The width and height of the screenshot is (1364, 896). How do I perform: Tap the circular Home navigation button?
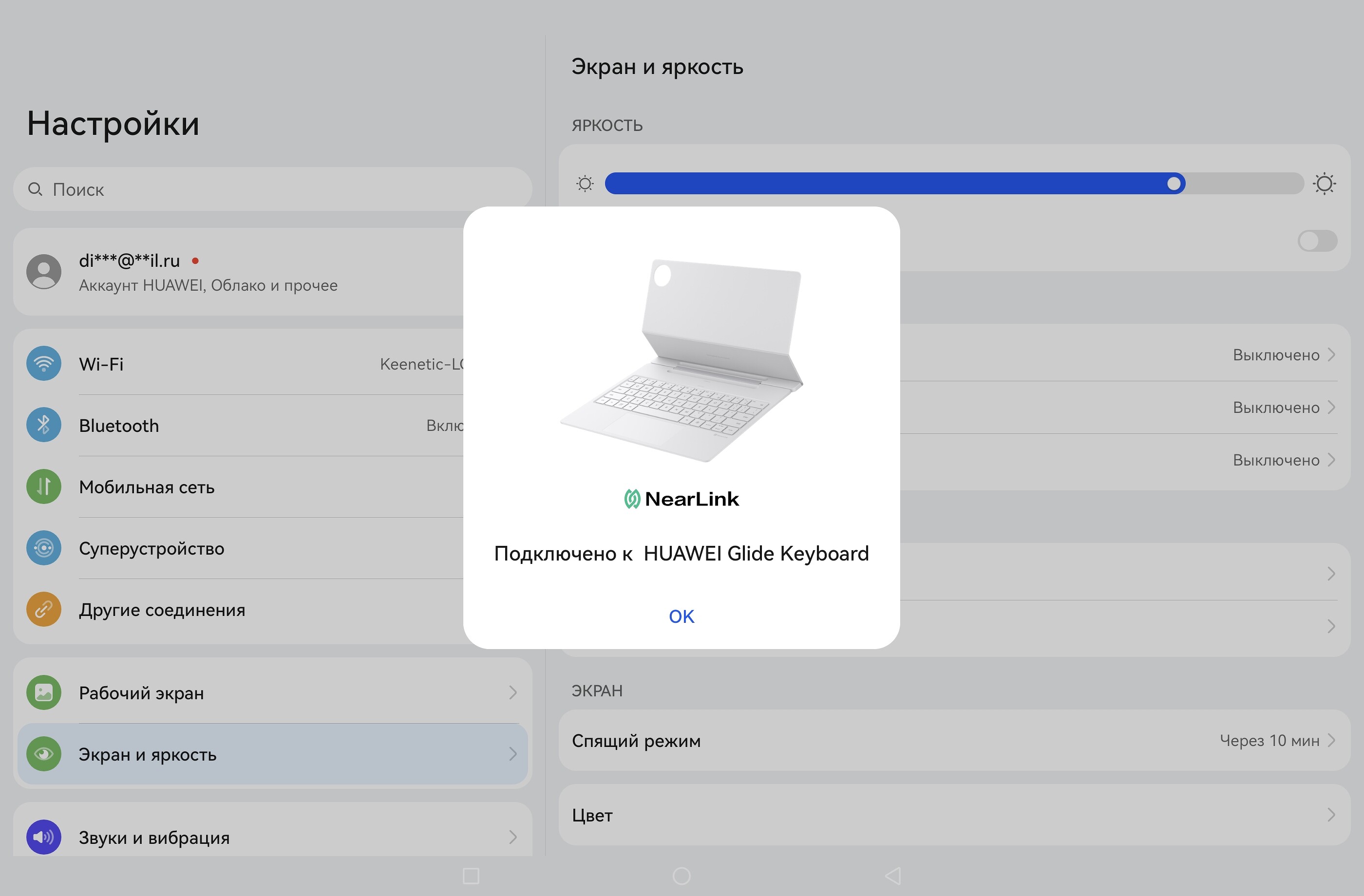(x=682, y=876)
